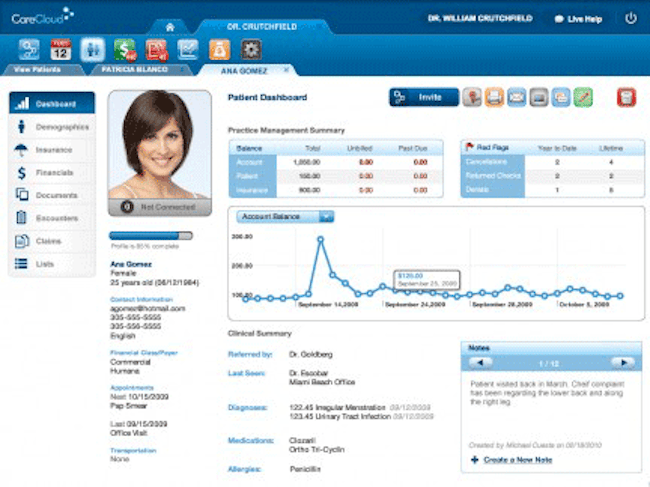Click the Contact Information heading
650x487 pixels.
pos(141,299)
